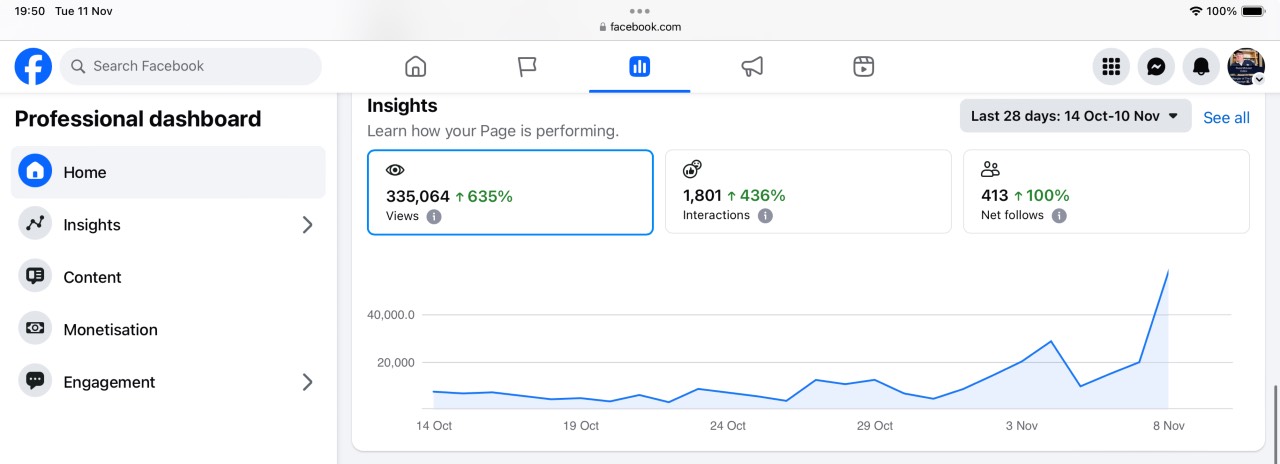Open the Home feed icon

click(x=415, y=67)
